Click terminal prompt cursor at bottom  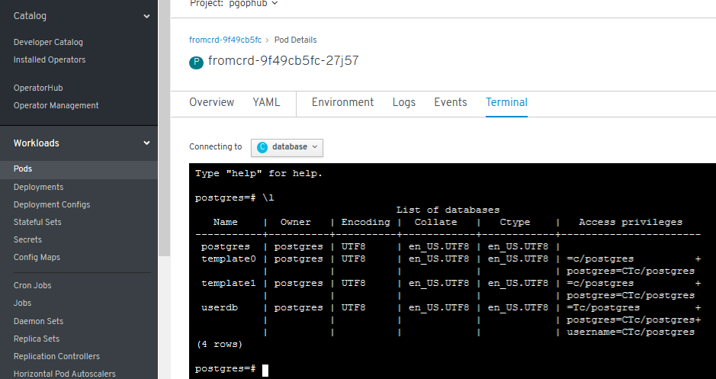(265, 370)
